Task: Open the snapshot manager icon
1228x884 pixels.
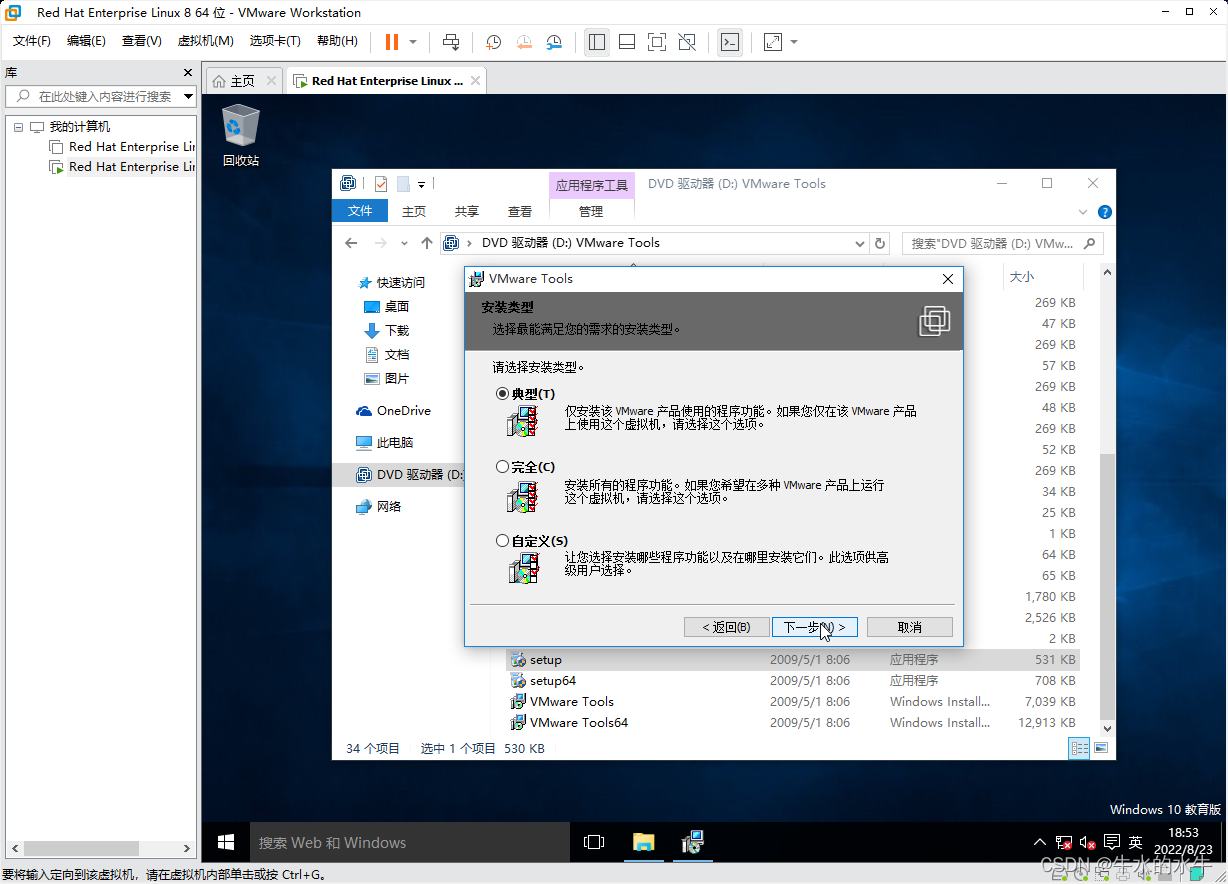Action: (554, 42)
